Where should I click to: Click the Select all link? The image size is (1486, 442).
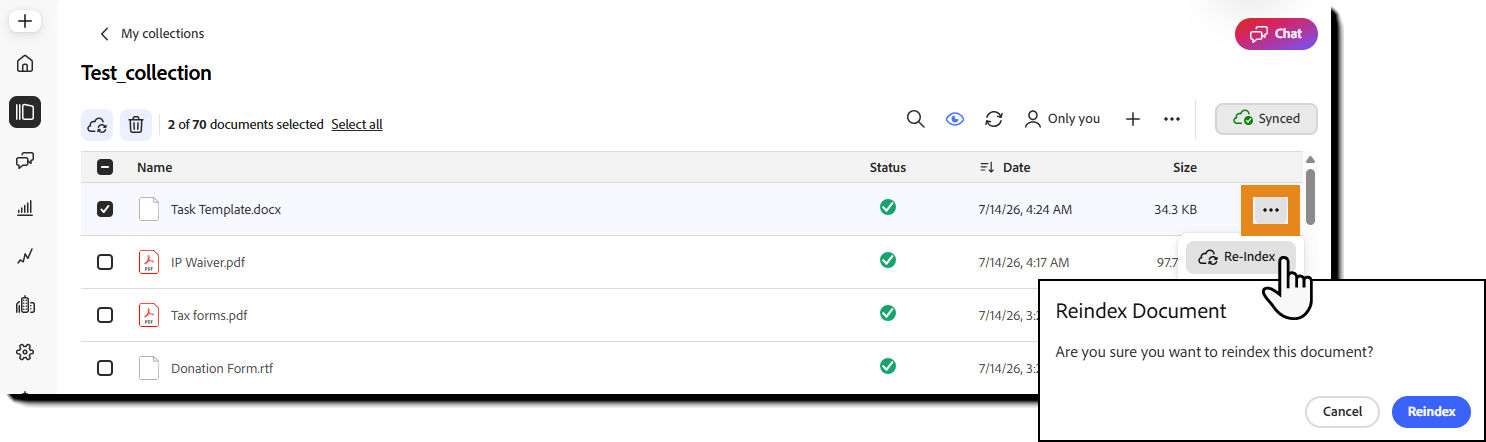[x=357, y=124]
